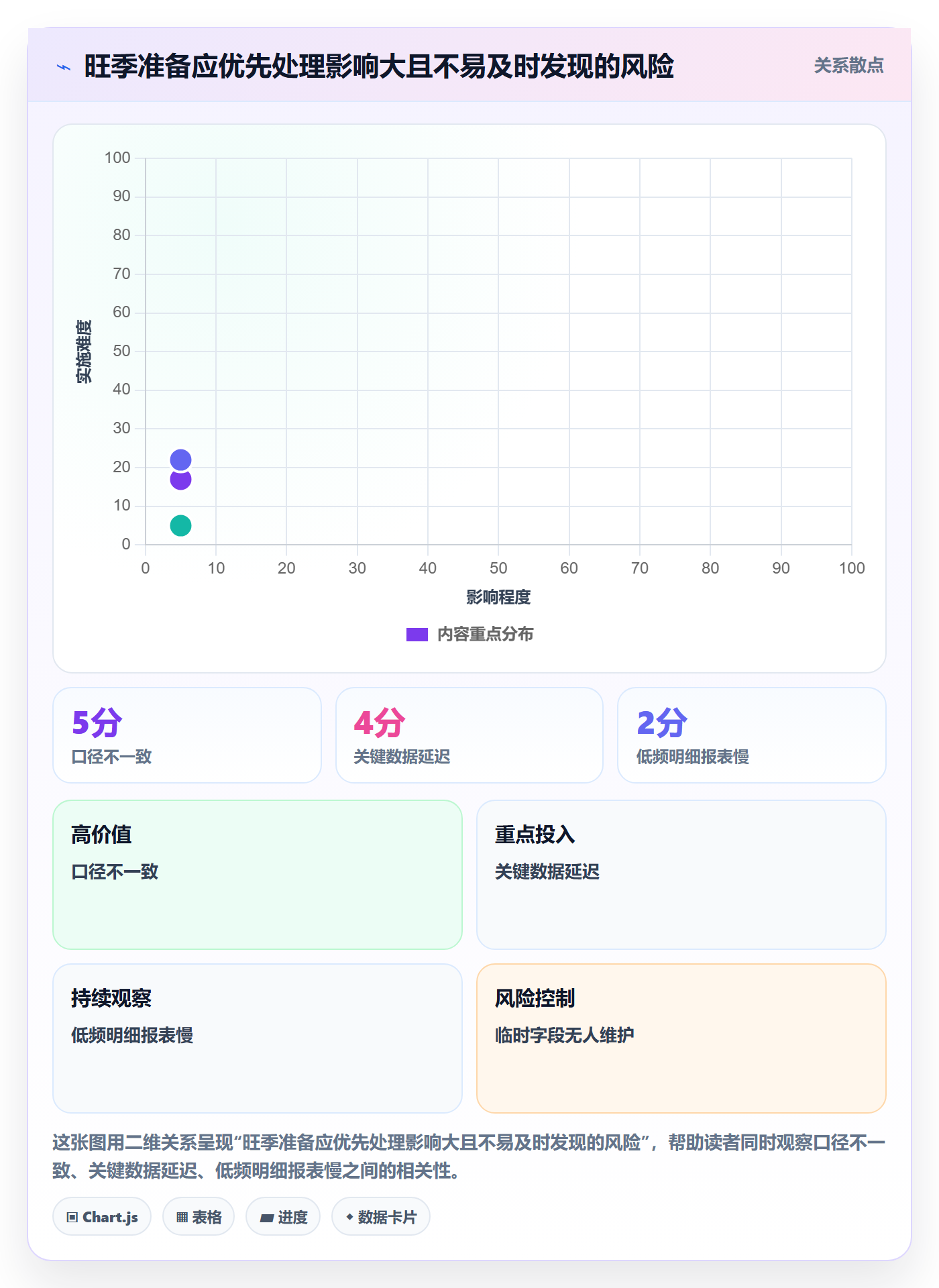Screen dimensions: 939x1288
Task: Select the 重点投入 quadrant card
Action: (x=681, y=875)
